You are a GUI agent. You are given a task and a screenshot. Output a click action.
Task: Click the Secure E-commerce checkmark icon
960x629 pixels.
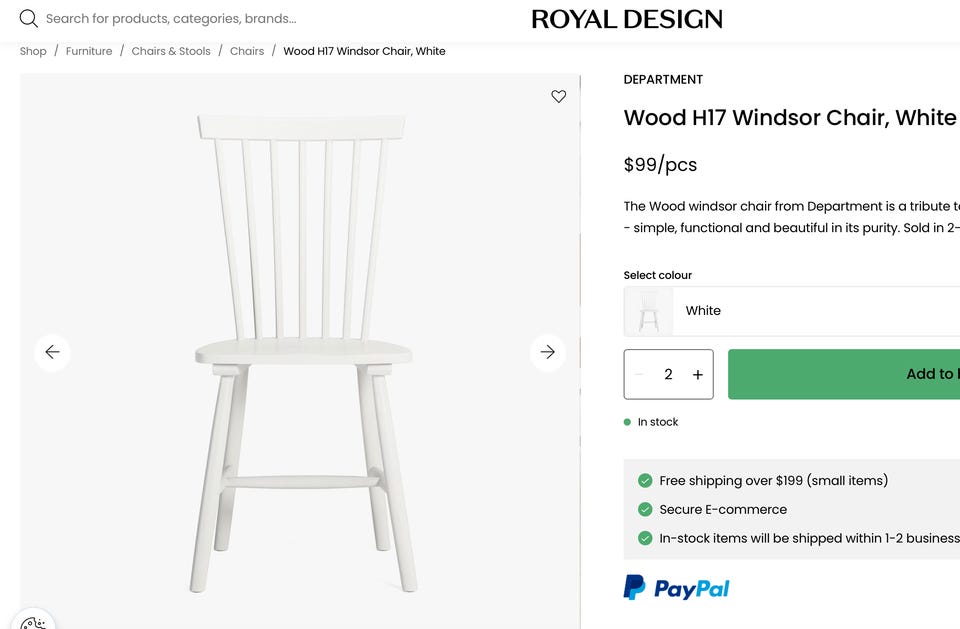click(x=645, y=509)
